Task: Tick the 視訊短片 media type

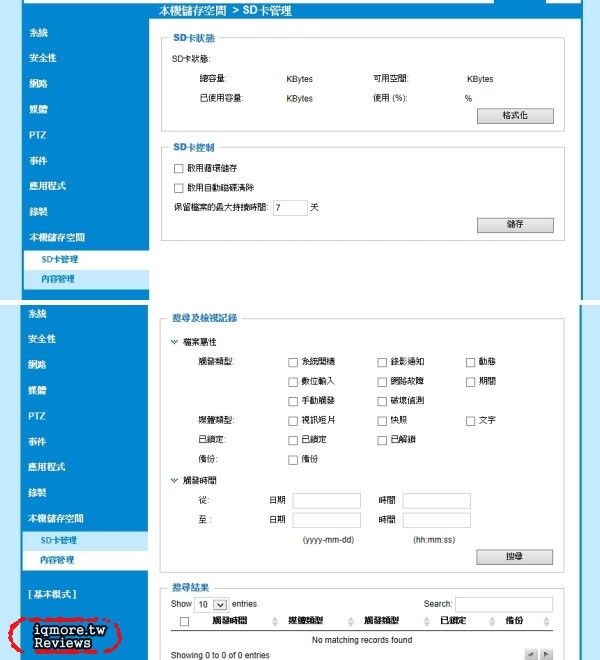Action: click(x=293, y=421)
